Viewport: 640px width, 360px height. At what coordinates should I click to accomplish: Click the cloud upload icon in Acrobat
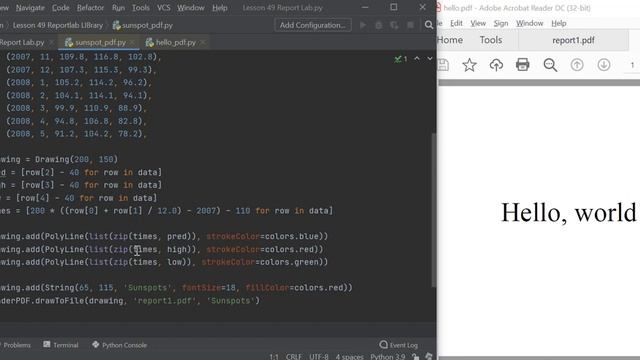[x=496, y=64]
